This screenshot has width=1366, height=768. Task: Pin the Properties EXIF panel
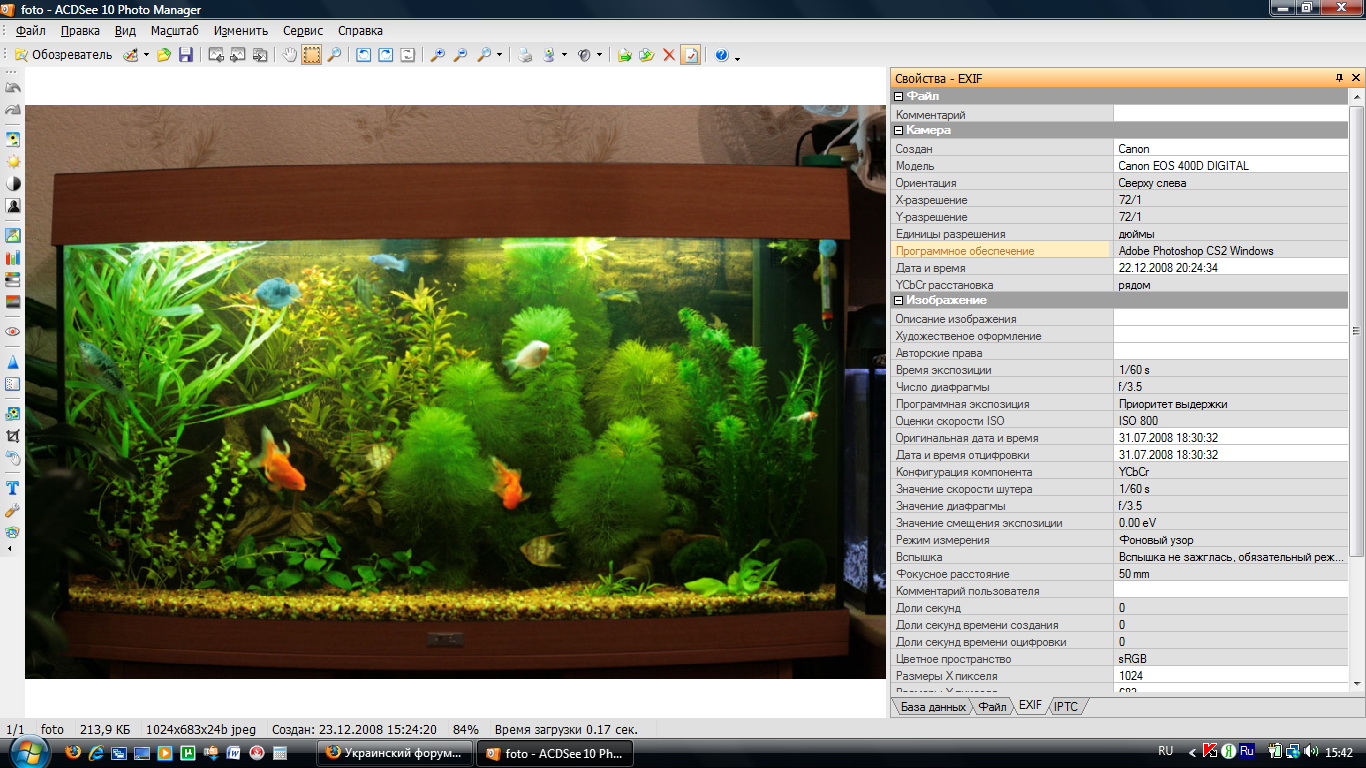pos(1339,78)
